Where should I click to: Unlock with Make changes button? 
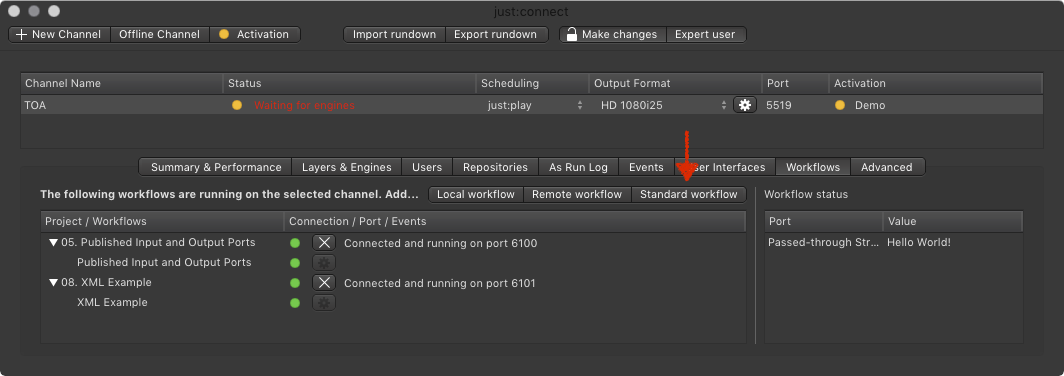[613, 35]
